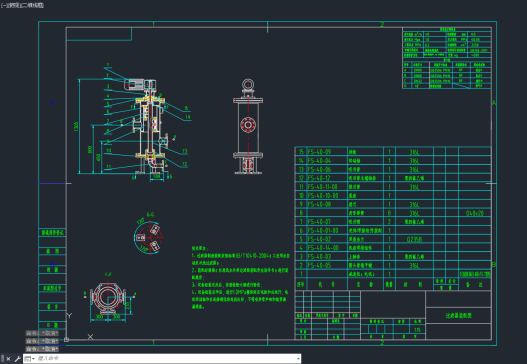The height and width of the screenshot is (364, 527).
Task: Select the technical parameters table at the top right
Action: click(x=447, y=58)
